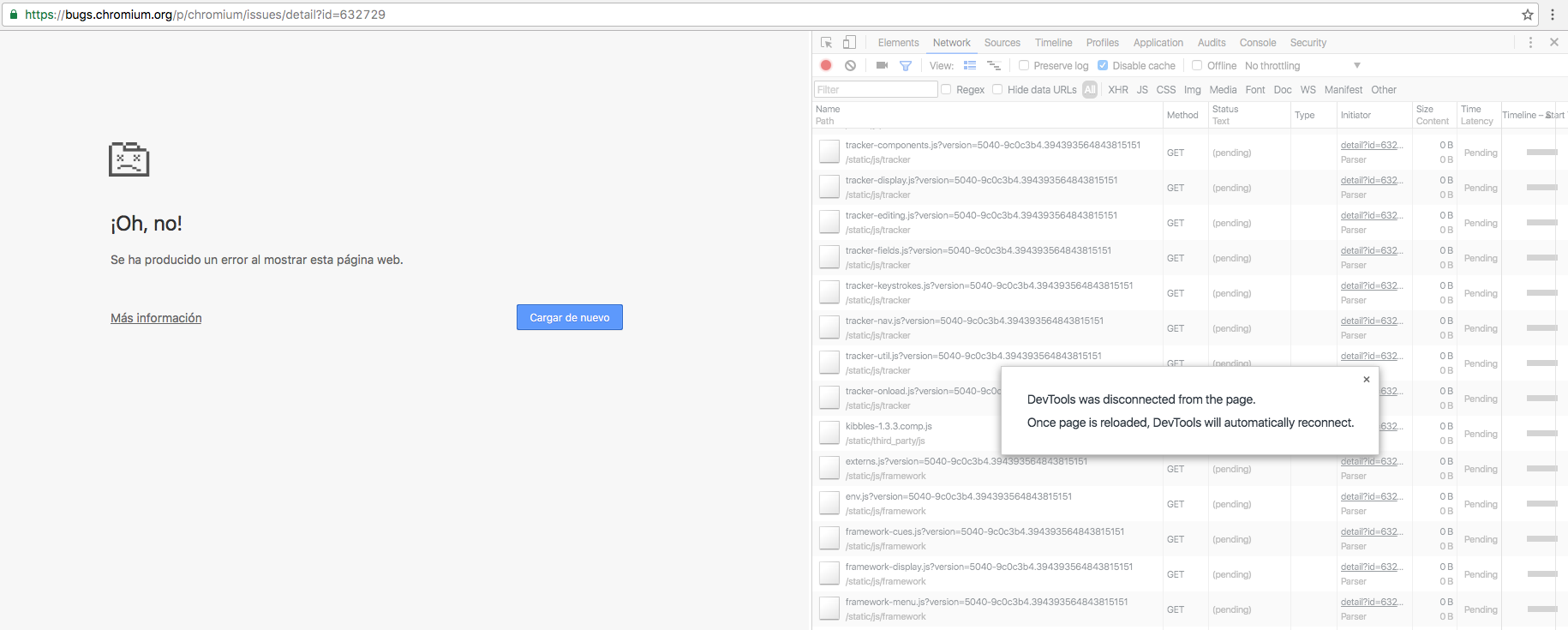Stop recording network log with red button
The height and width of the screenshot is (630, 1568).
(x=826, y=65)
